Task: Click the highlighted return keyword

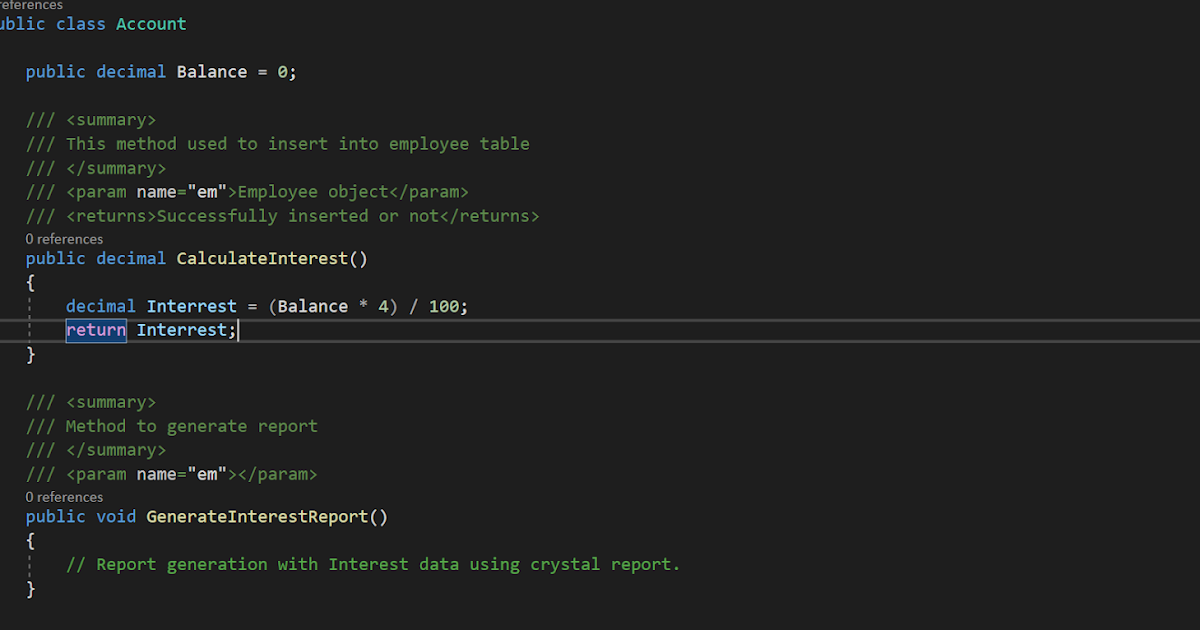Action: pos(95,329)
